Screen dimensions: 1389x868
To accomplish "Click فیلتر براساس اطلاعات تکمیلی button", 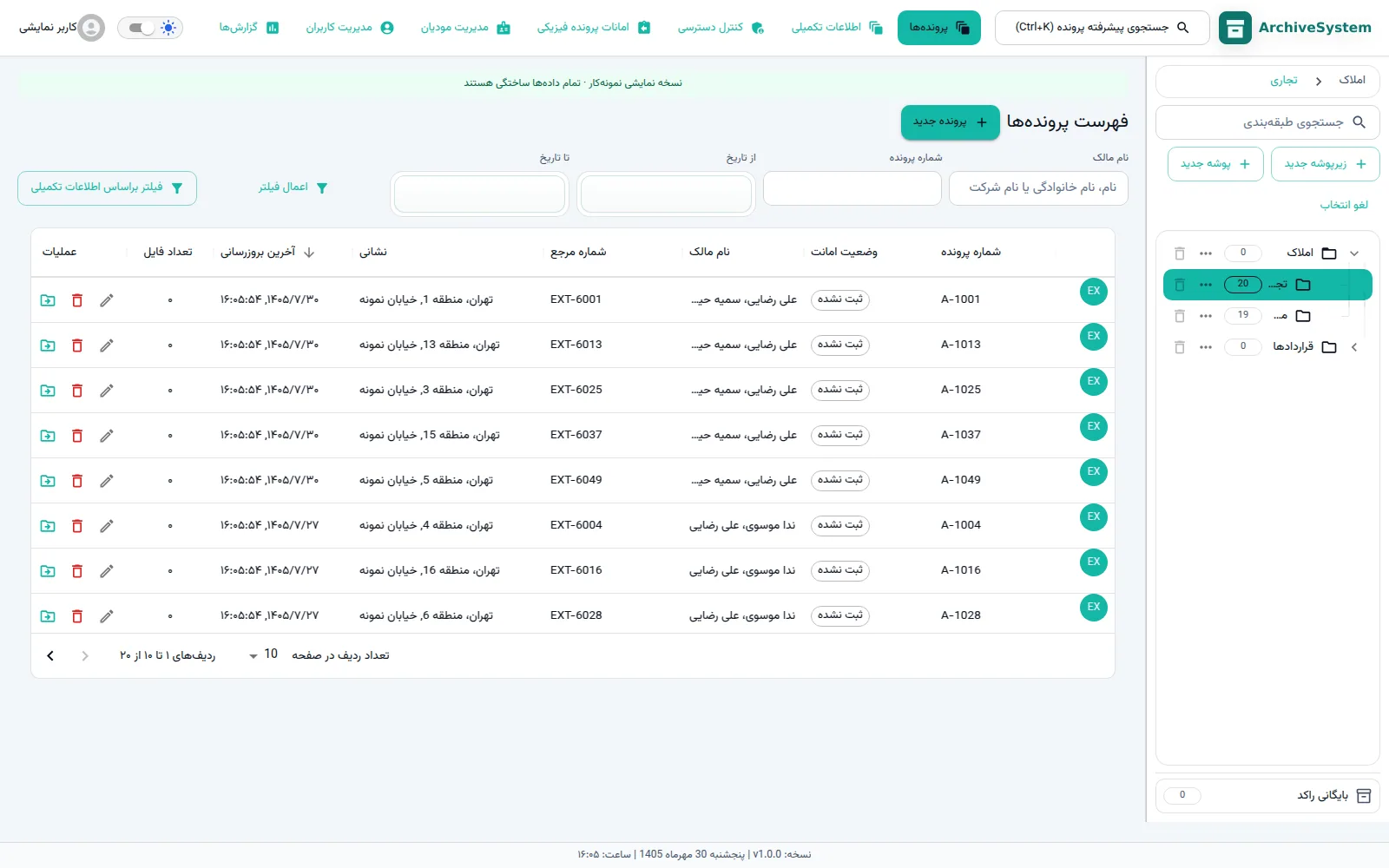I will tap(107, 188).
